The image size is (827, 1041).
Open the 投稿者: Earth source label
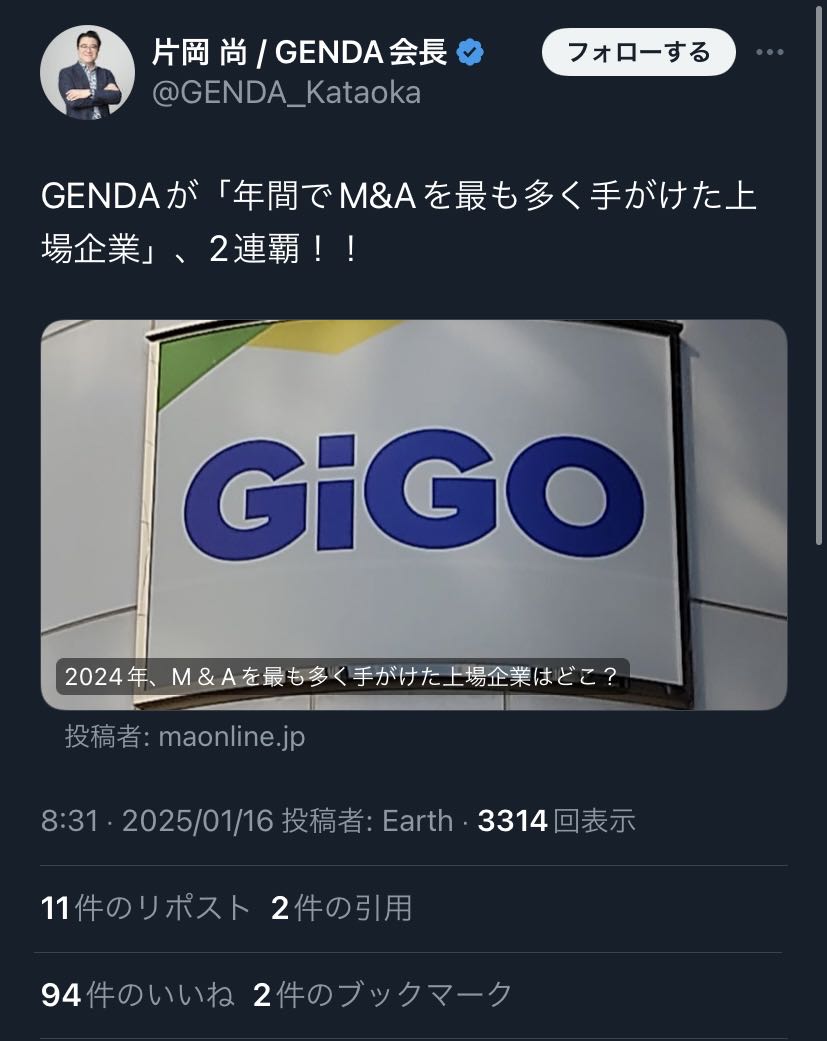[x=367, y=821]
